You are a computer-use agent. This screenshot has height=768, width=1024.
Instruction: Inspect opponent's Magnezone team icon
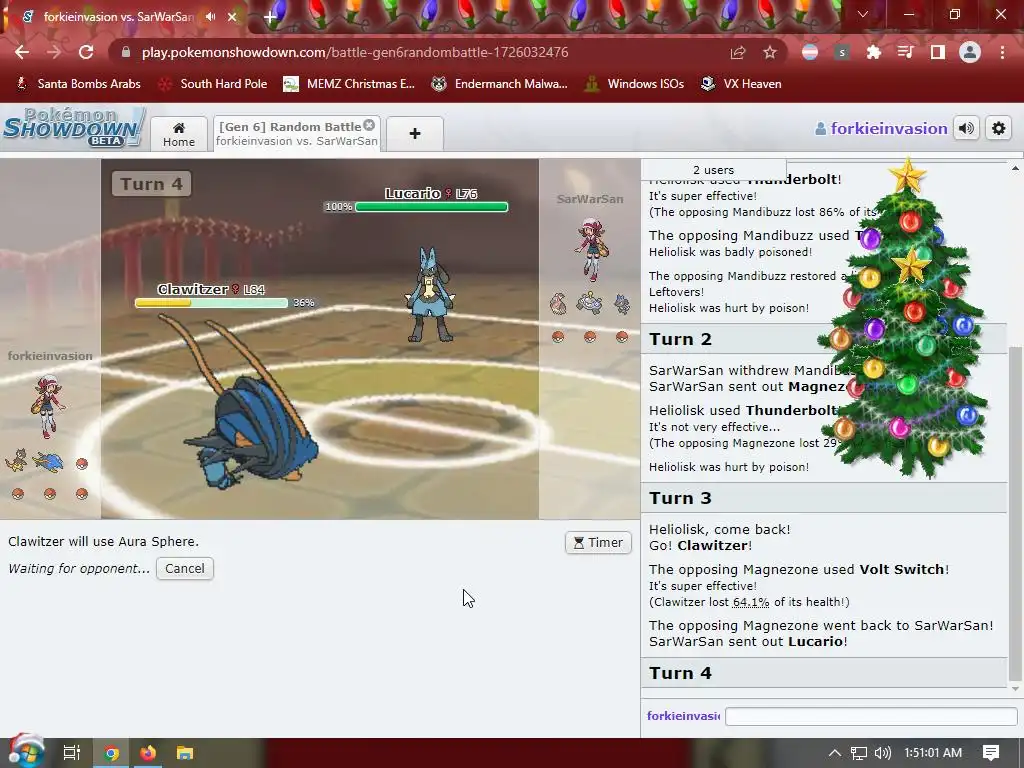click(590, 304)
